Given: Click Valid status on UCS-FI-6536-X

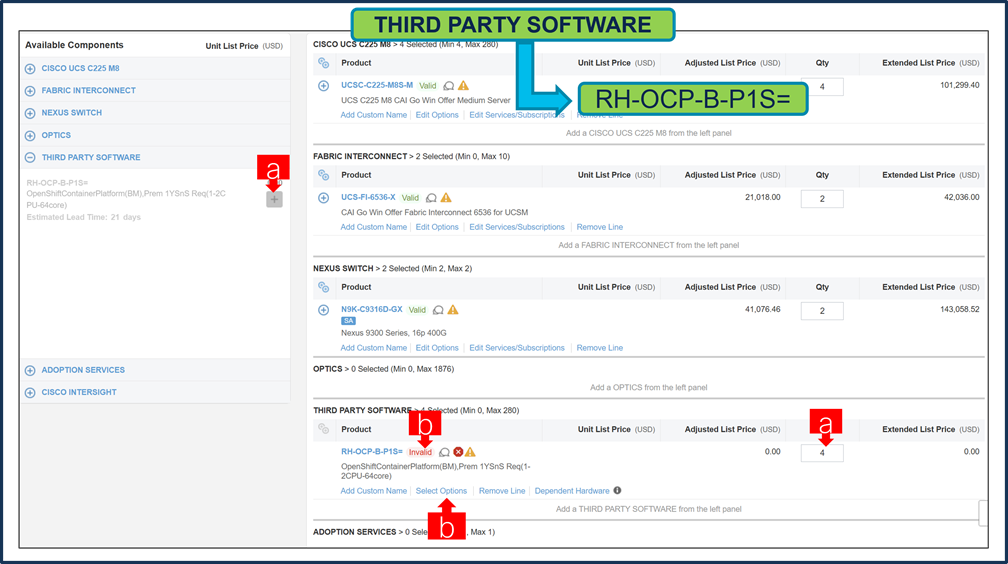Looking at the screenshot, I should tap(410, 197).
